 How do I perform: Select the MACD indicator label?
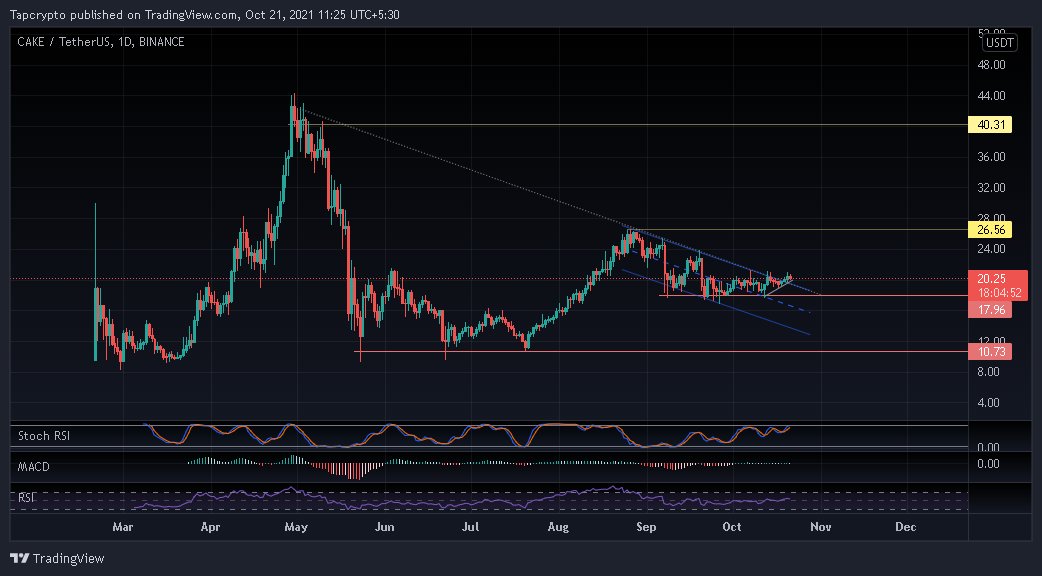(35, 464)
